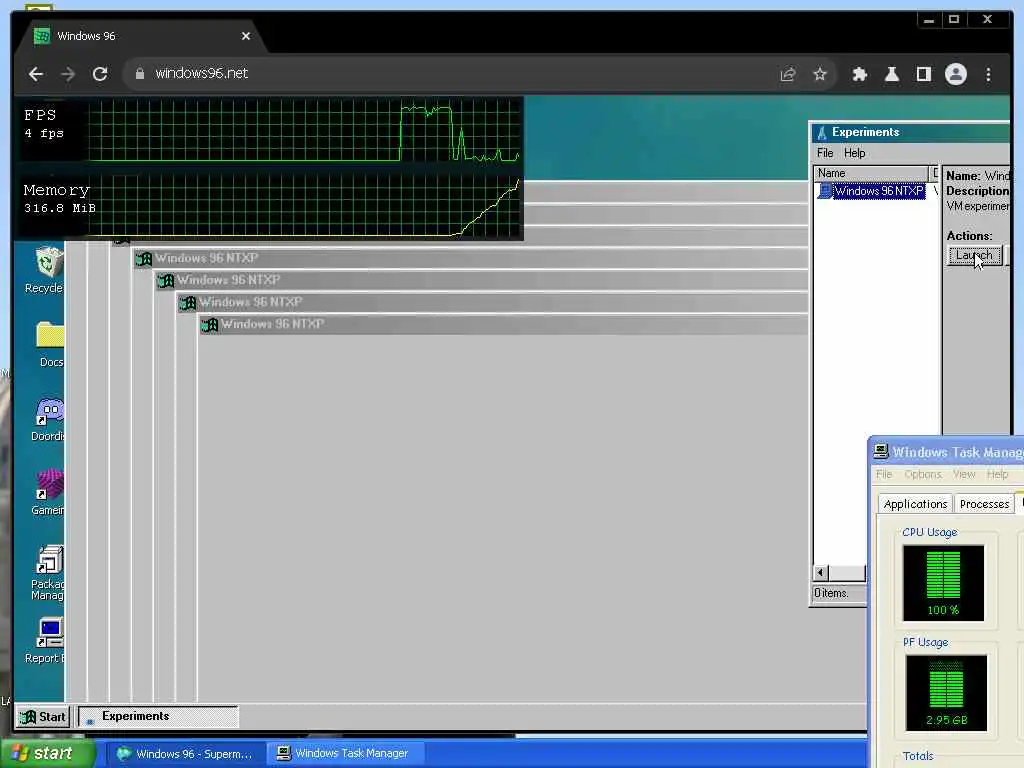Go forward in the Chrome browser
The image size is (1024, 768).
coord(68,74)
